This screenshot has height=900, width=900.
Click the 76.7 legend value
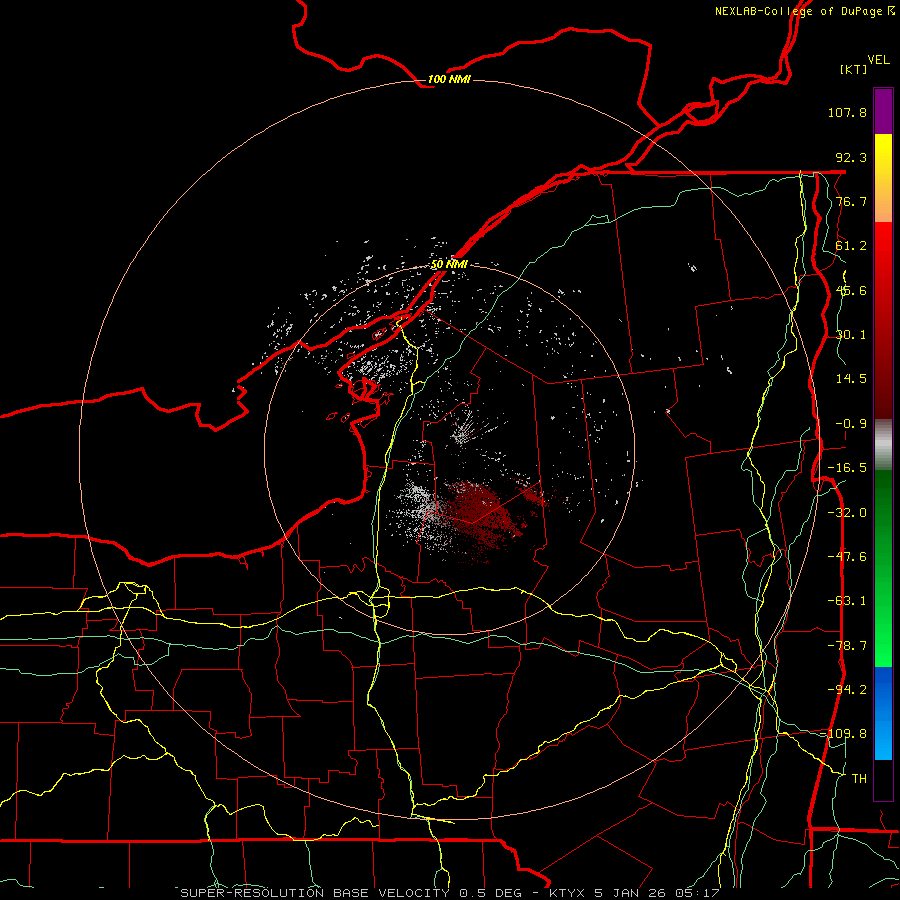tap(851, 201)
